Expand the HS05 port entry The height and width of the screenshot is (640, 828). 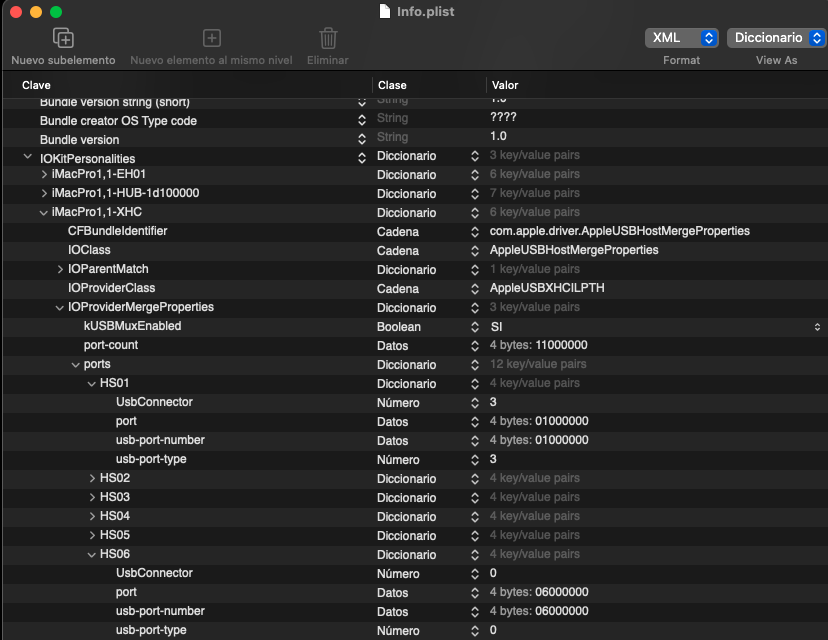pos(92,535)
